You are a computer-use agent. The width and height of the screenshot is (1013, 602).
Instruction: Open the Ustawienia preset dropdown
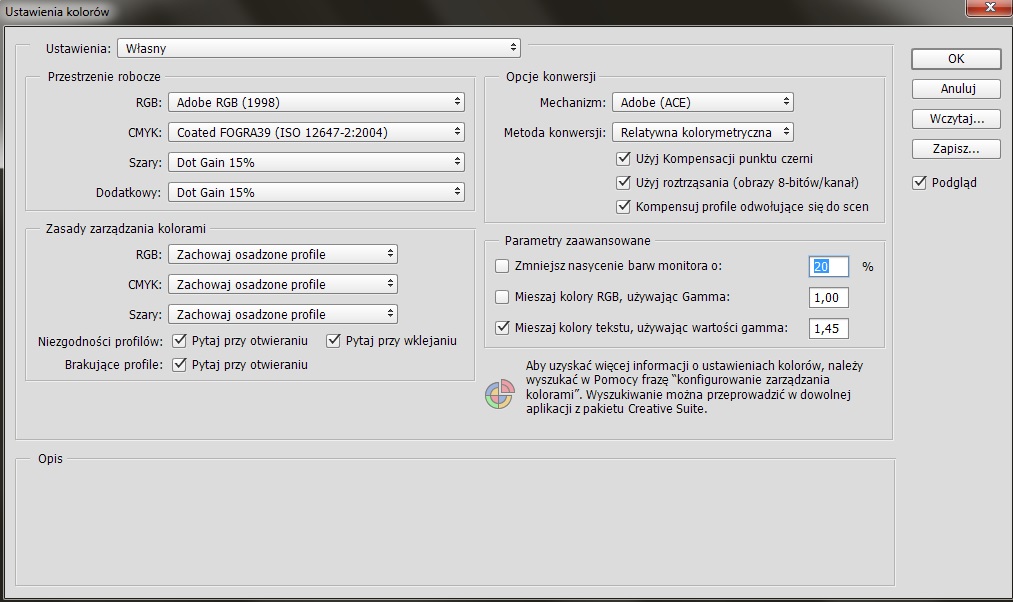tap(319, 47)
